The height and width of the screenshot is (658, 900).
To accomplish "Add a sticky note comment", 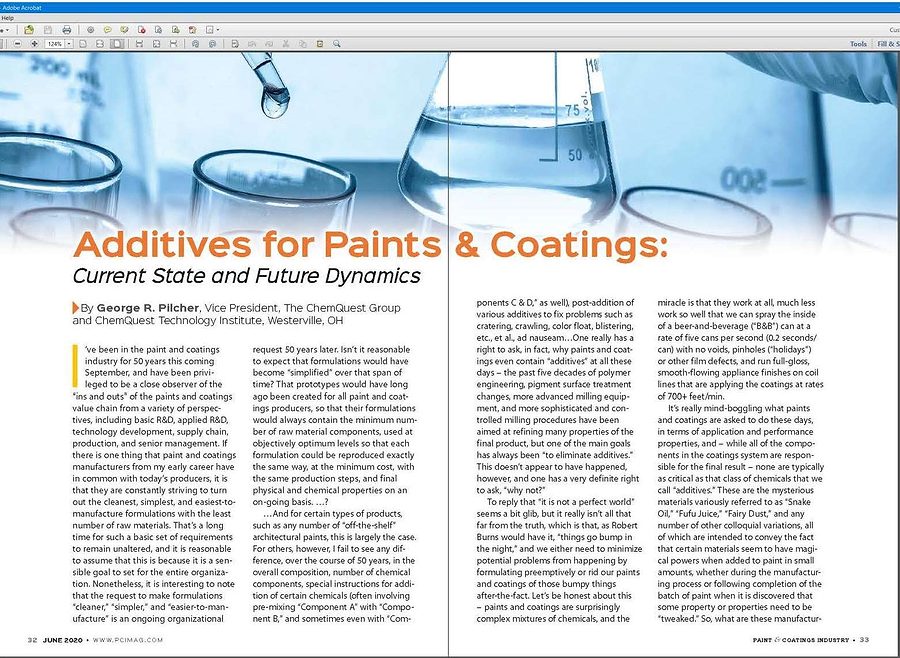I will 107,31.
